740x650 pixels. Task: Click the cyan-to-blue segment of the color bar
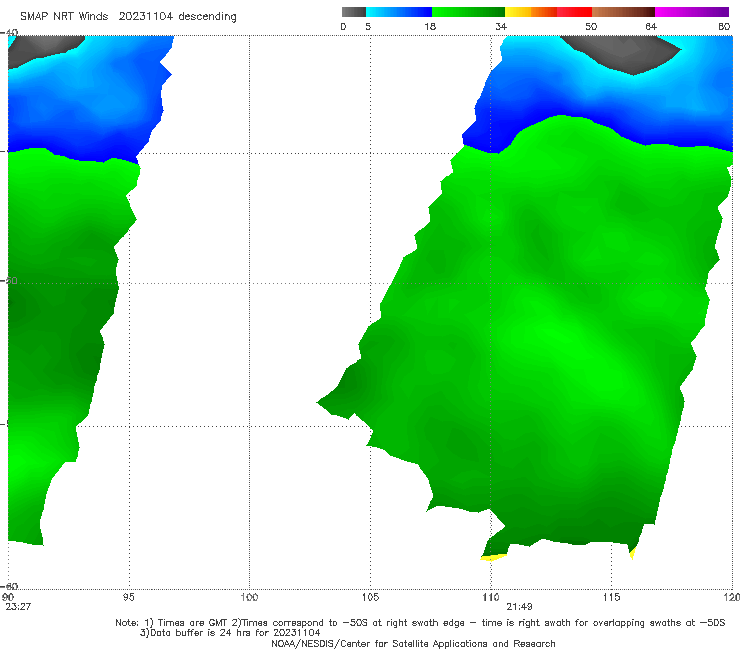pyautogui.click(x=399, y=12)
